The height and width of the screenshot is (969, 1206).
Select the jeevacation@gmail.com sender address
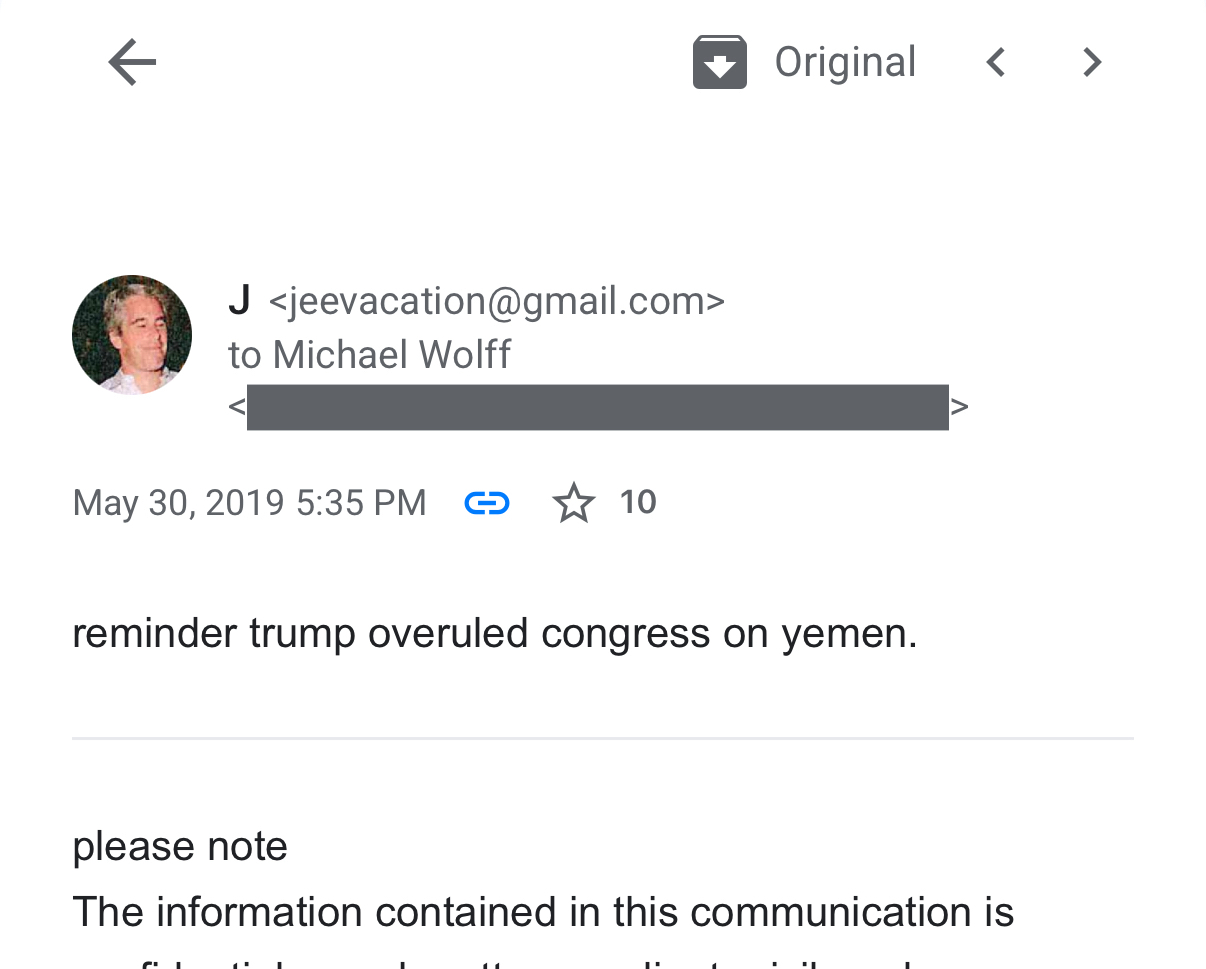pyautogui.click(x=497, y=302)
